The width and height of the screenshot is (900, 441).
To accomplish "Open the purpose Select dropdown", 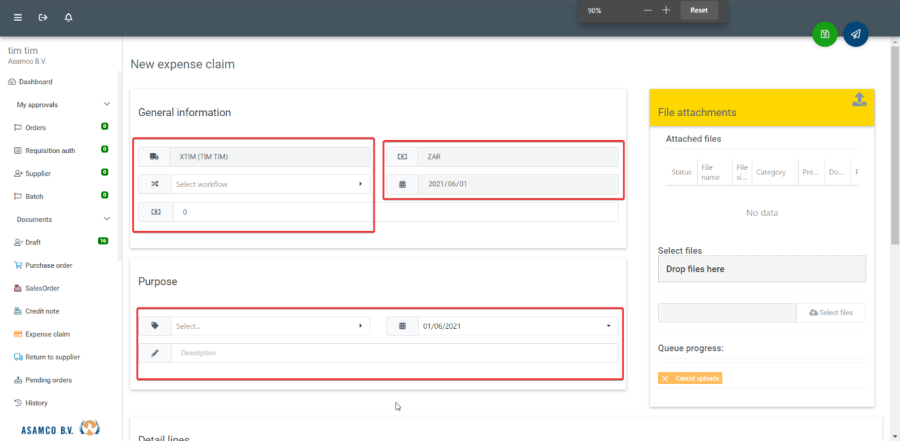I will [x=266, y=326].
